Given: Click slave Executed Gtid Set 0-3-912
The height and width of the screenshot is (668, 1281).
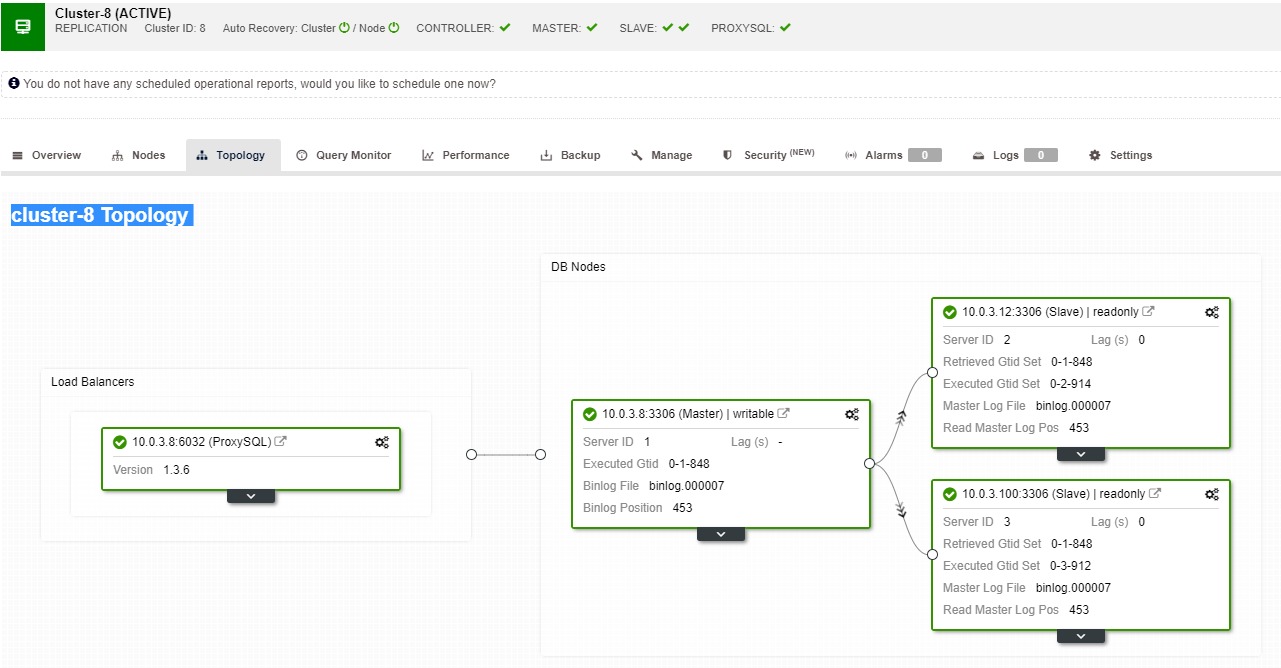Looking at the screenshot, I should 1072,566.
